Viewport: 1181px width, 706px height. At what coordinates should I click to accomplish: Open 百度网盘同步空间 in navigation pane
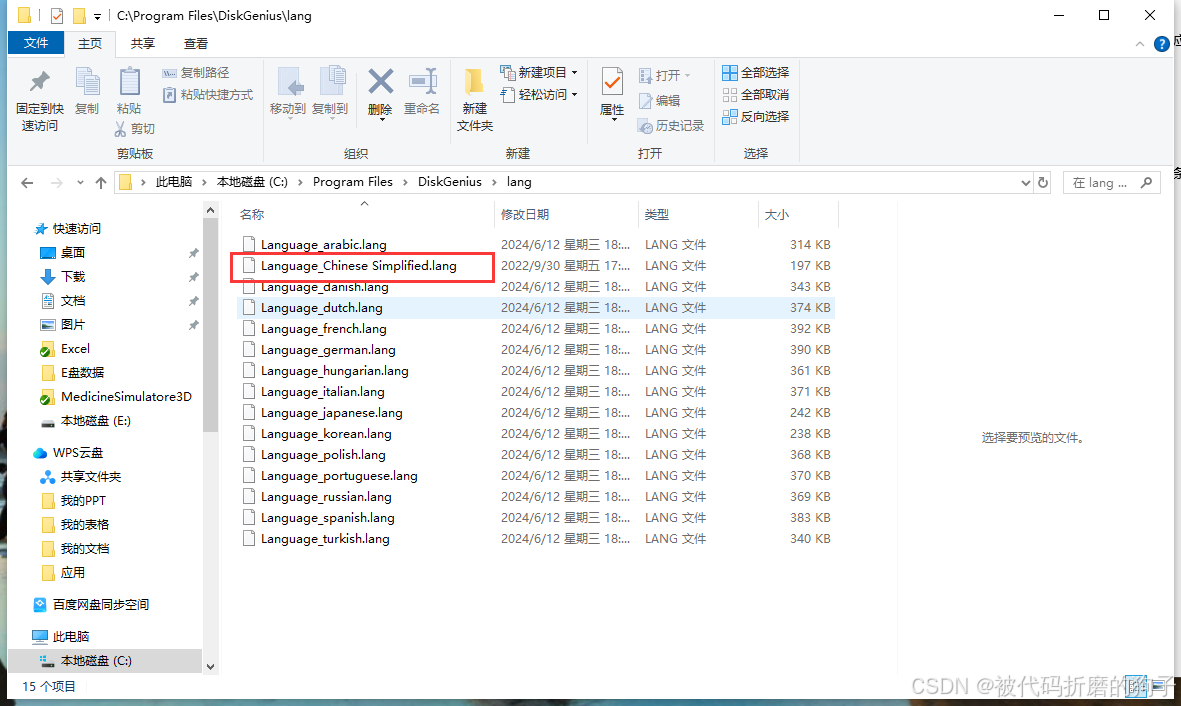pos(101,604)
